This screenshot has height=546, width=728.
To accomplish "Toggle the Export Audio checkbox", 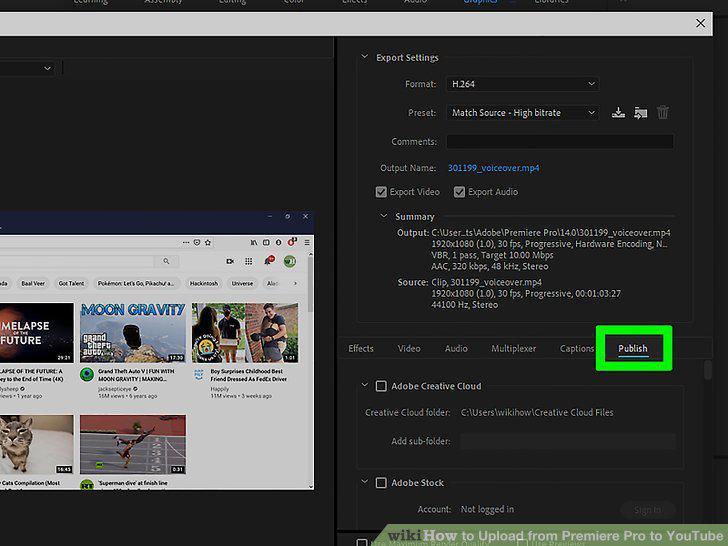I will 459,192.
